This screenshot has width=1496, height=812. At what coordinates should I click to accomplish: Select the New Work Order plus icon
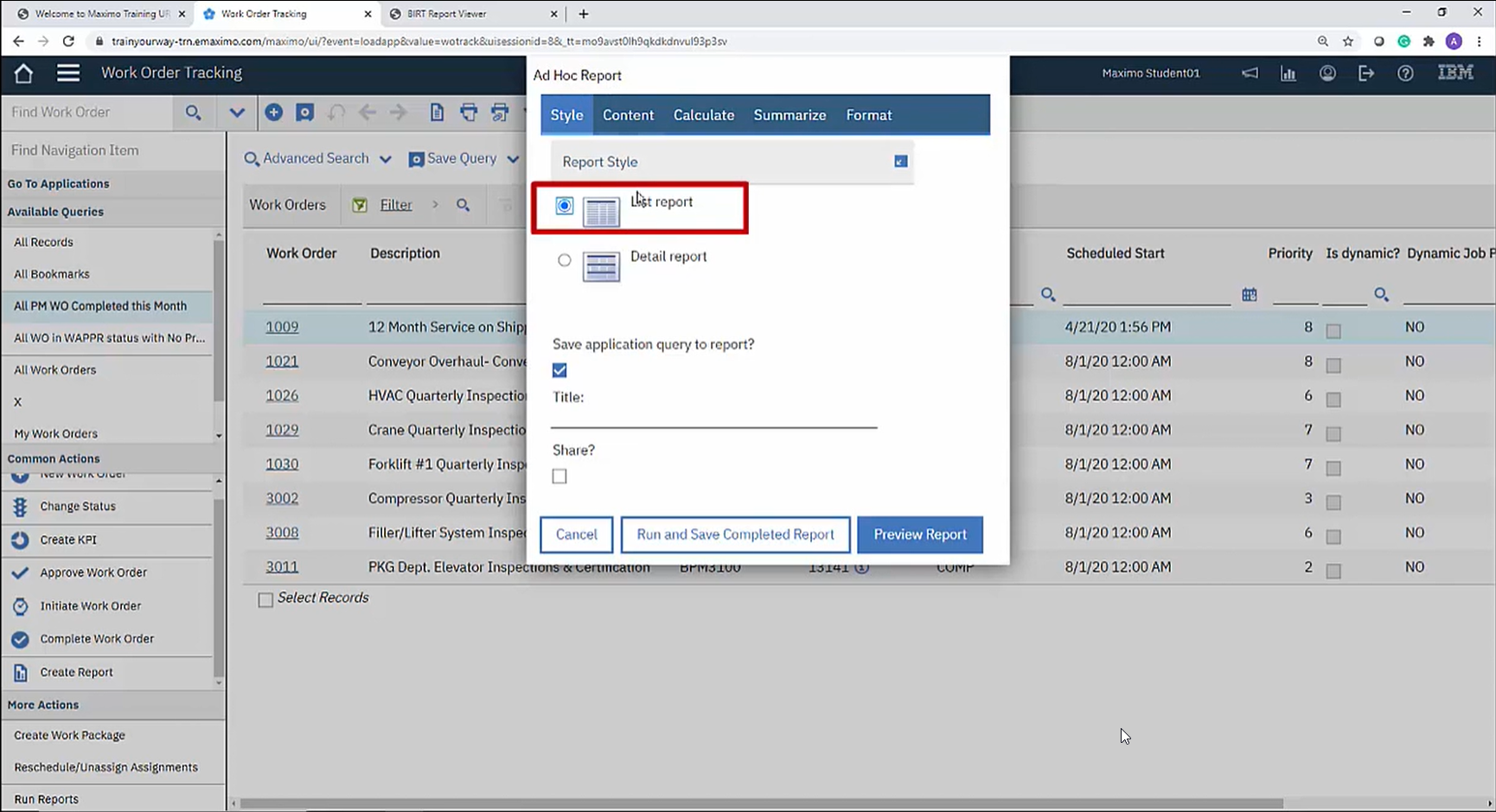(x=274, y=112)
